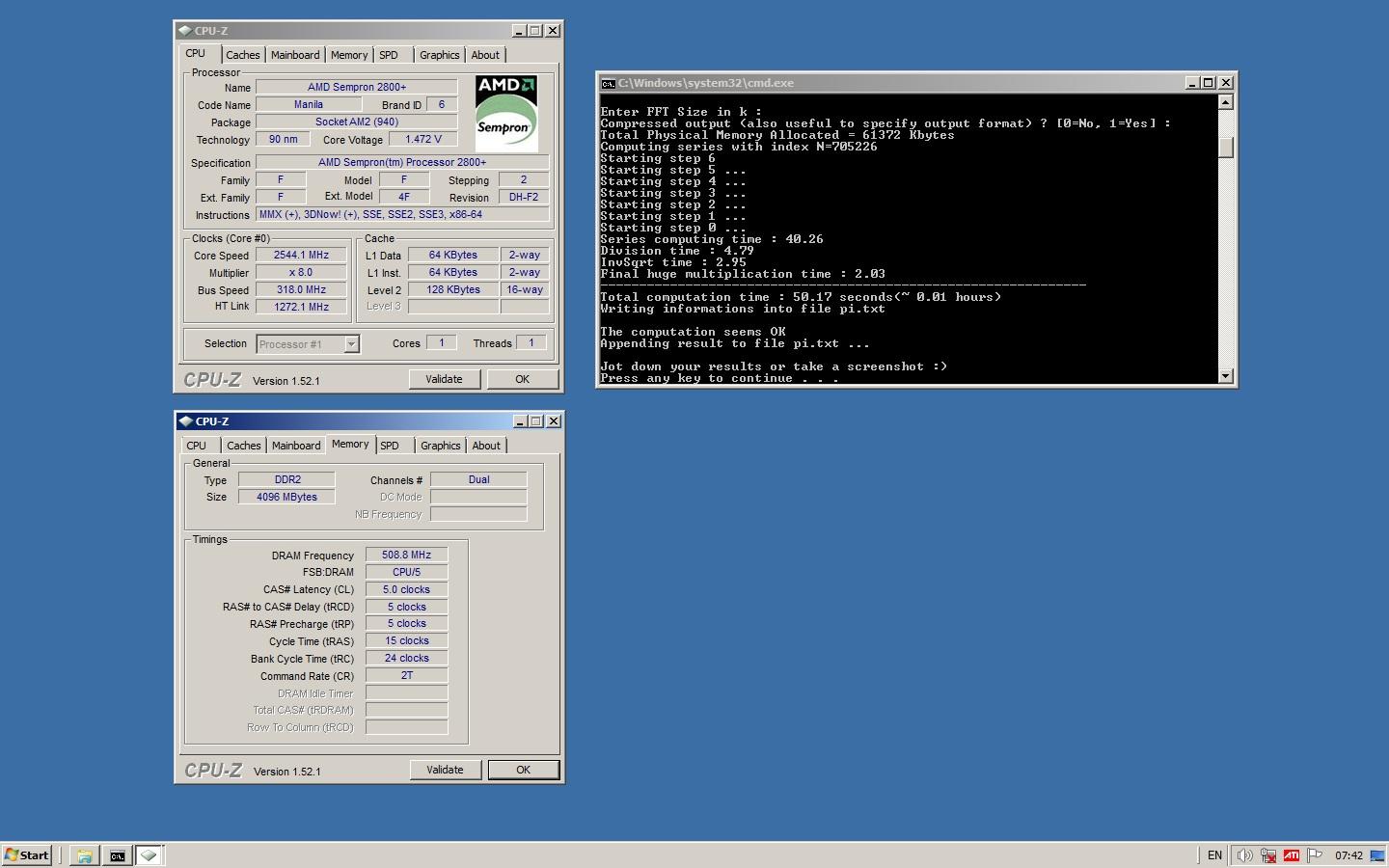Click the bottom CPU-Z window title icon
This screenshot has height=868, width=1389.
pos(185,421)
